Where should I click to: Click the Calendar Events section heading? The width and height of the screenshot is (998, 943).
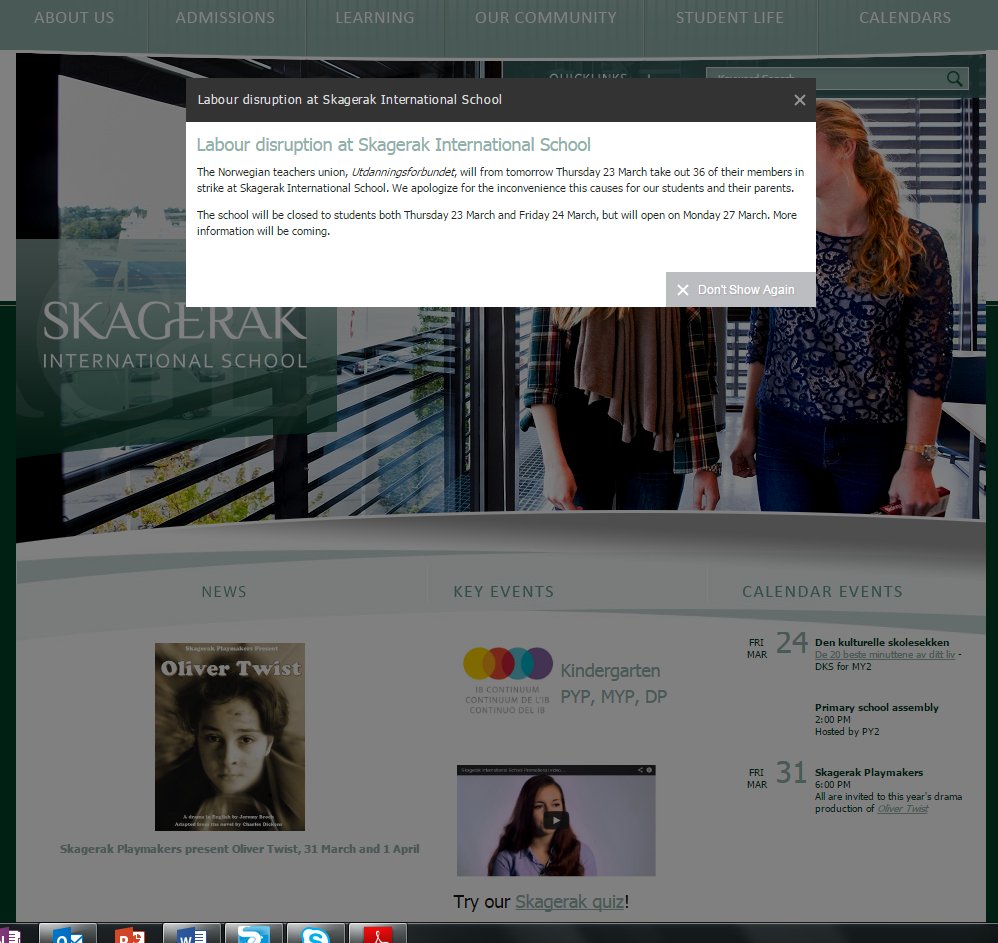point(822,592)
